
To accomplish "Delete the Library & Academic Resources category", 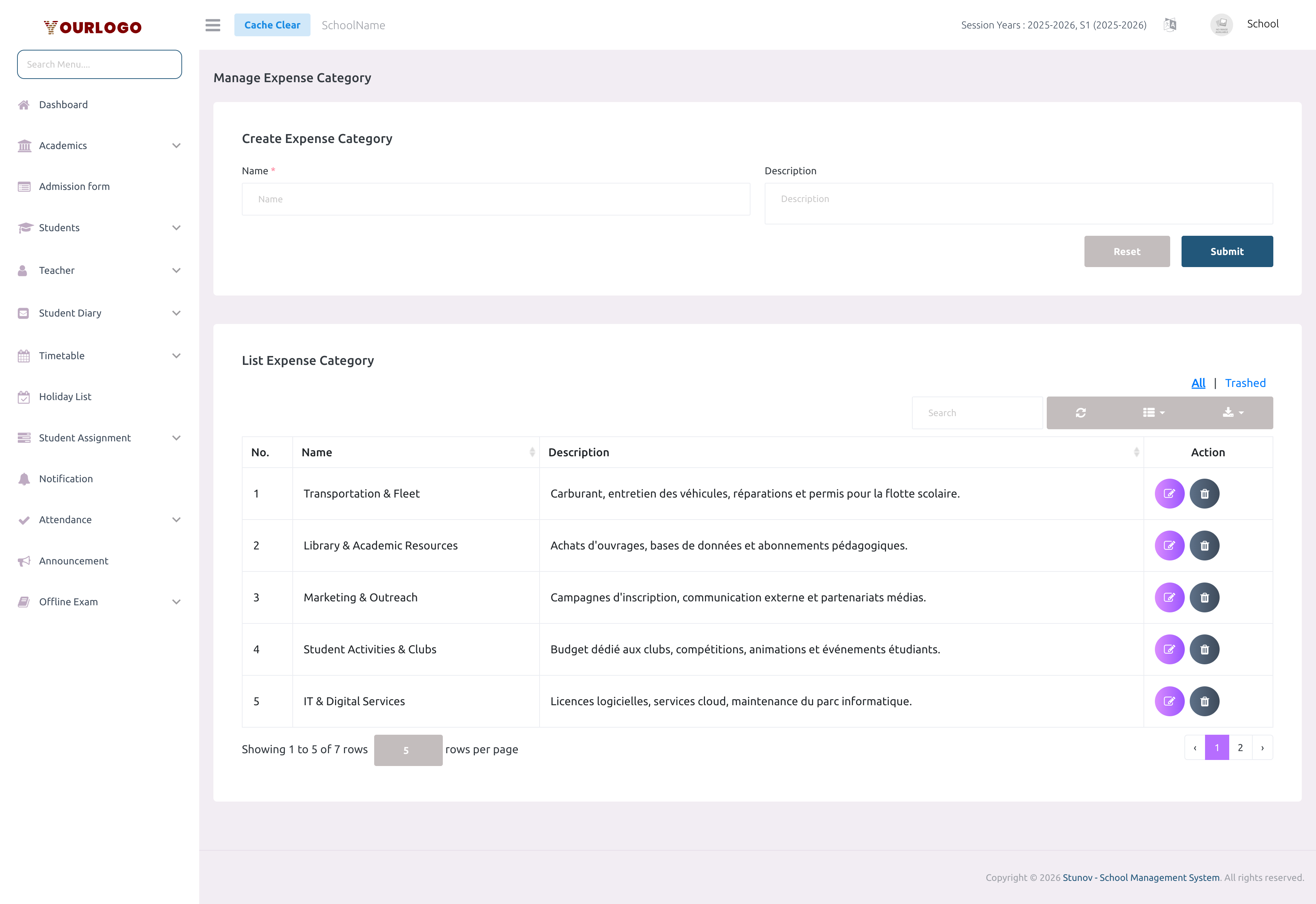I will [x=1205, y=546].
